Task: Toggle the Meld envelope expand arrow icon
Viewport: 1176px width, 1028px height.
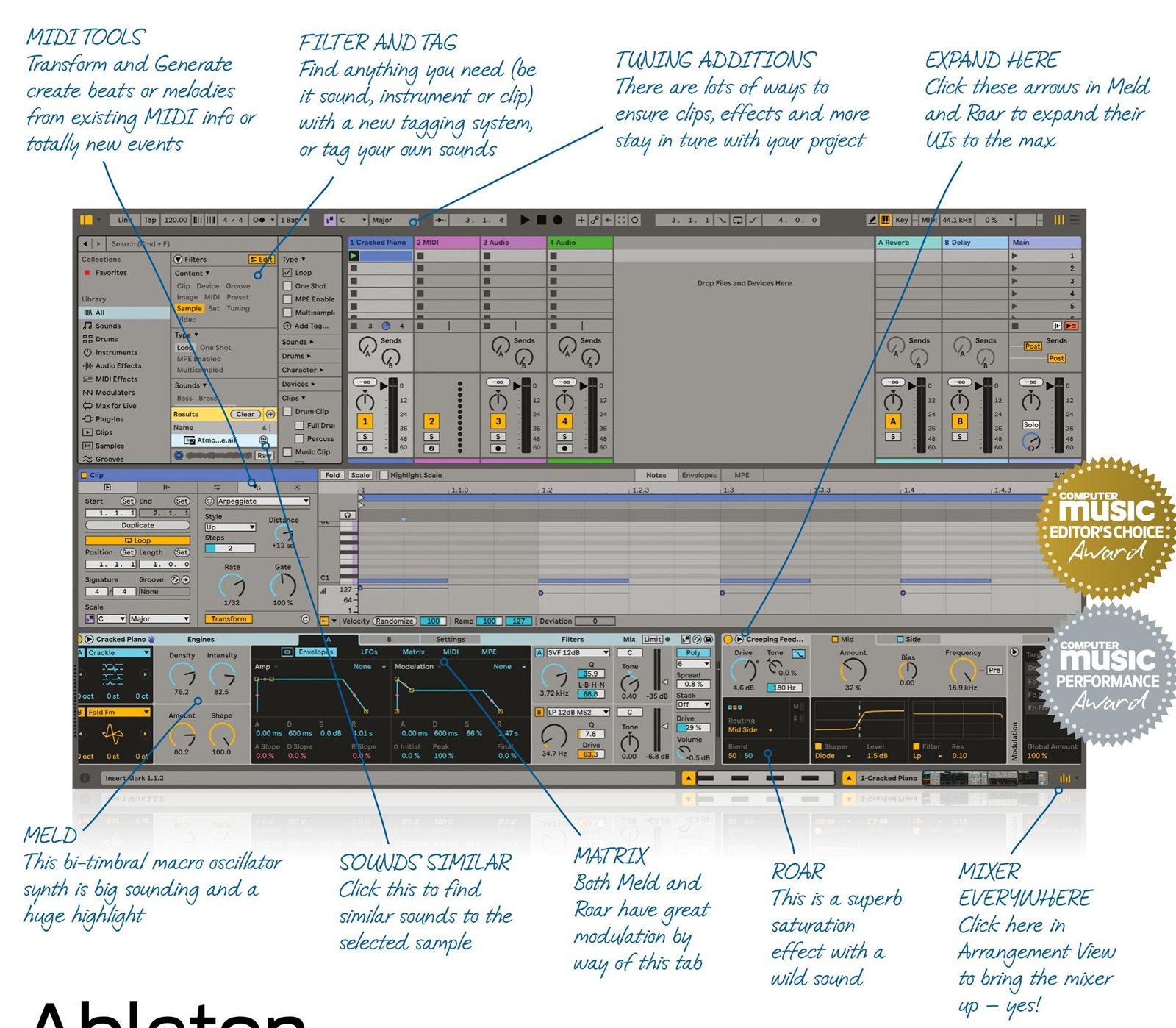Action: tap(287, 652)
